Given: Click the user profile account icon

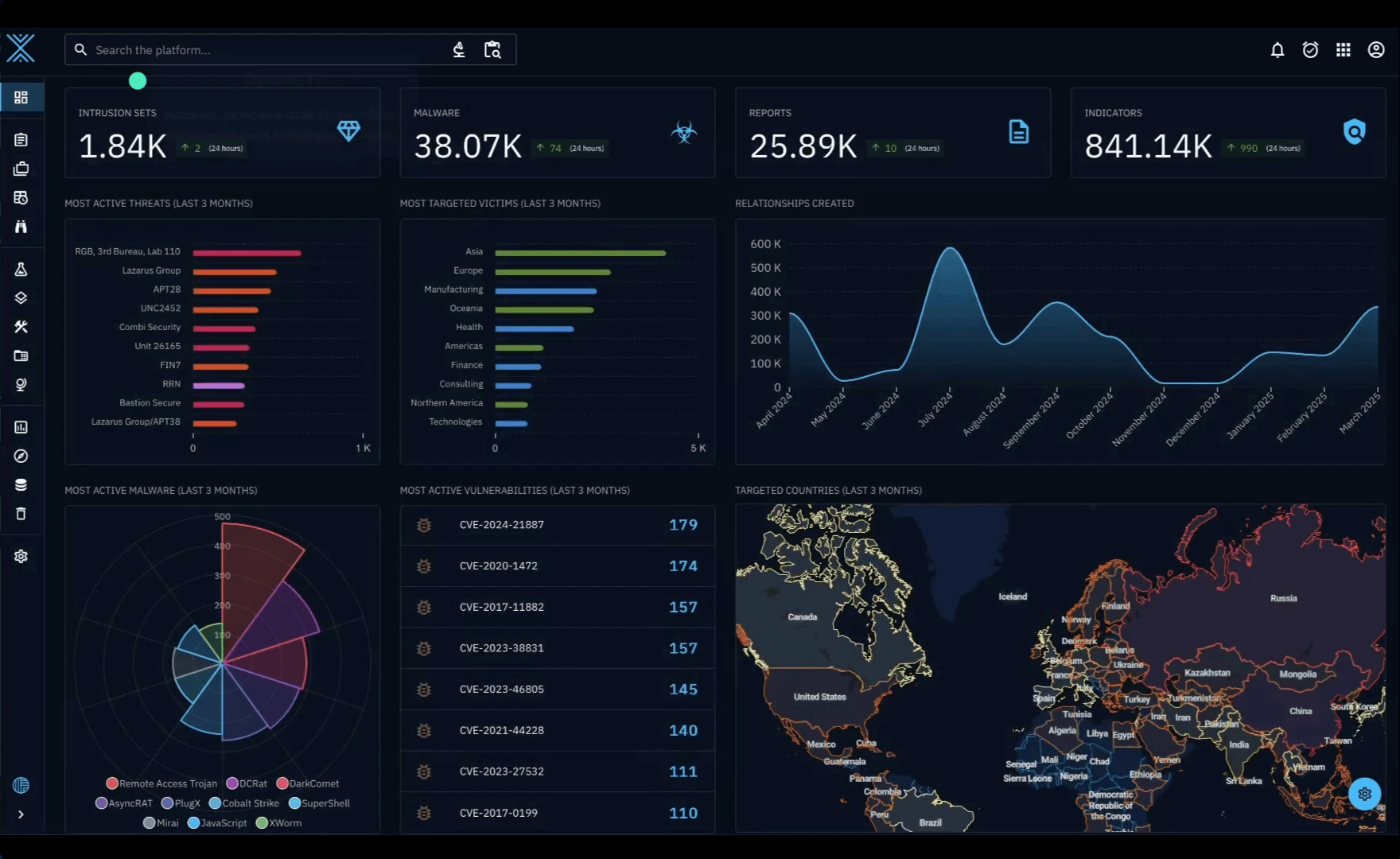Looking at the screenshot, I should [x=1375, y=50].
